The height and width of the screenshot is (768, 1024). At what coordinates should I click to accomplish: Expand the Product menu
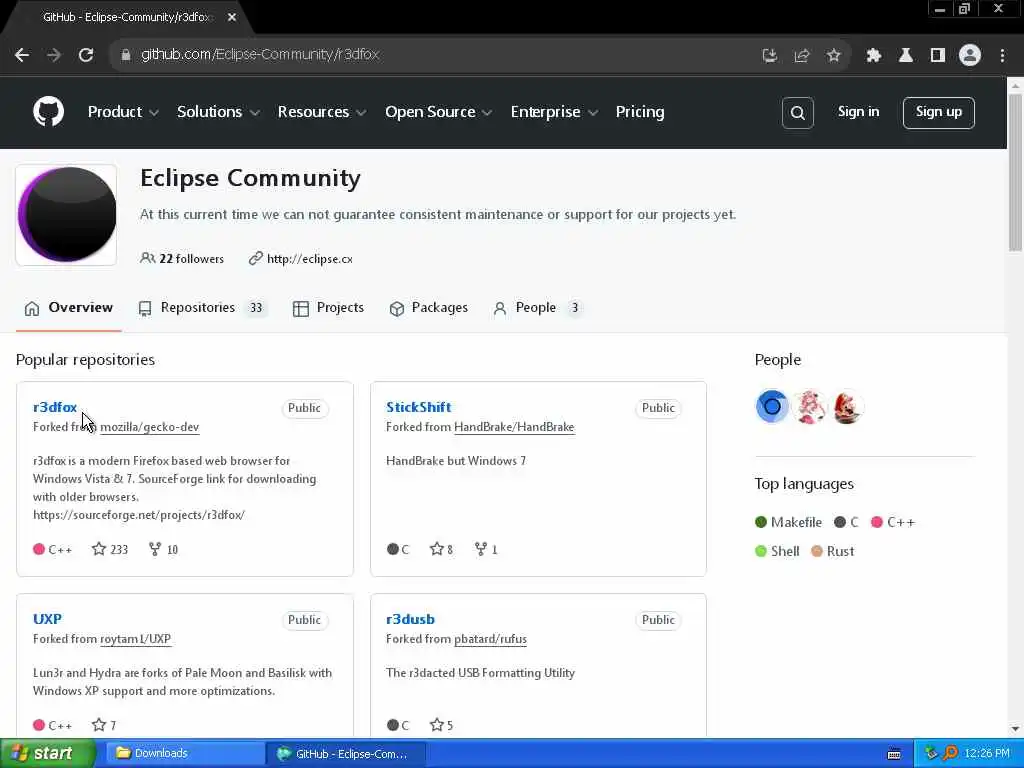click(x=123, y=112)
